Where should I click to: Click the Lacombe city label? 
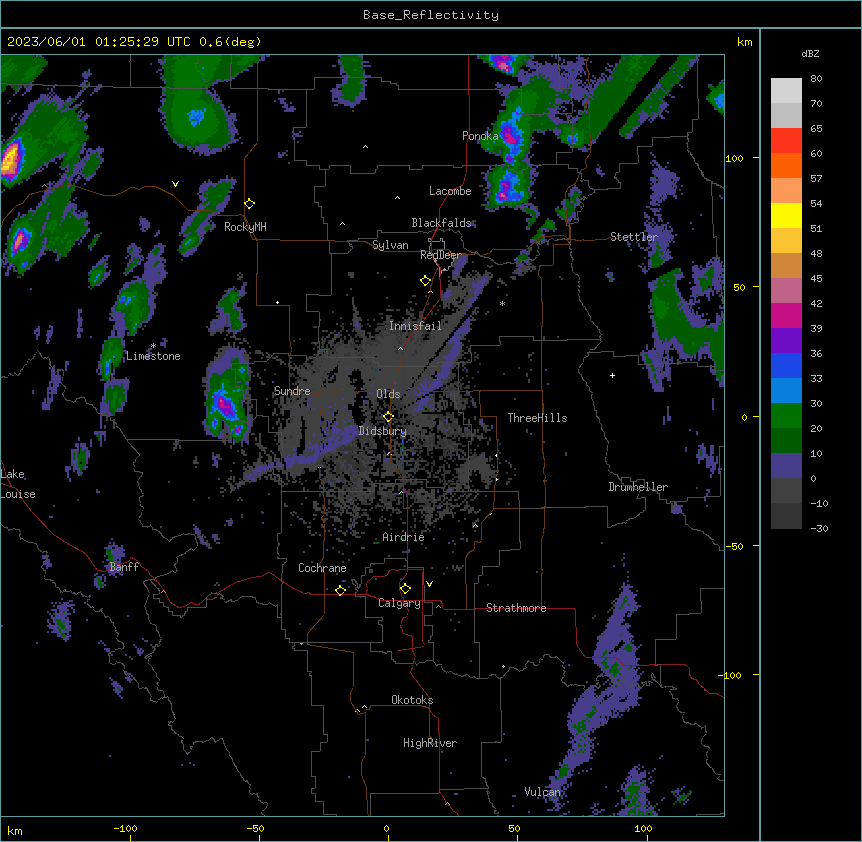point(450,191)
